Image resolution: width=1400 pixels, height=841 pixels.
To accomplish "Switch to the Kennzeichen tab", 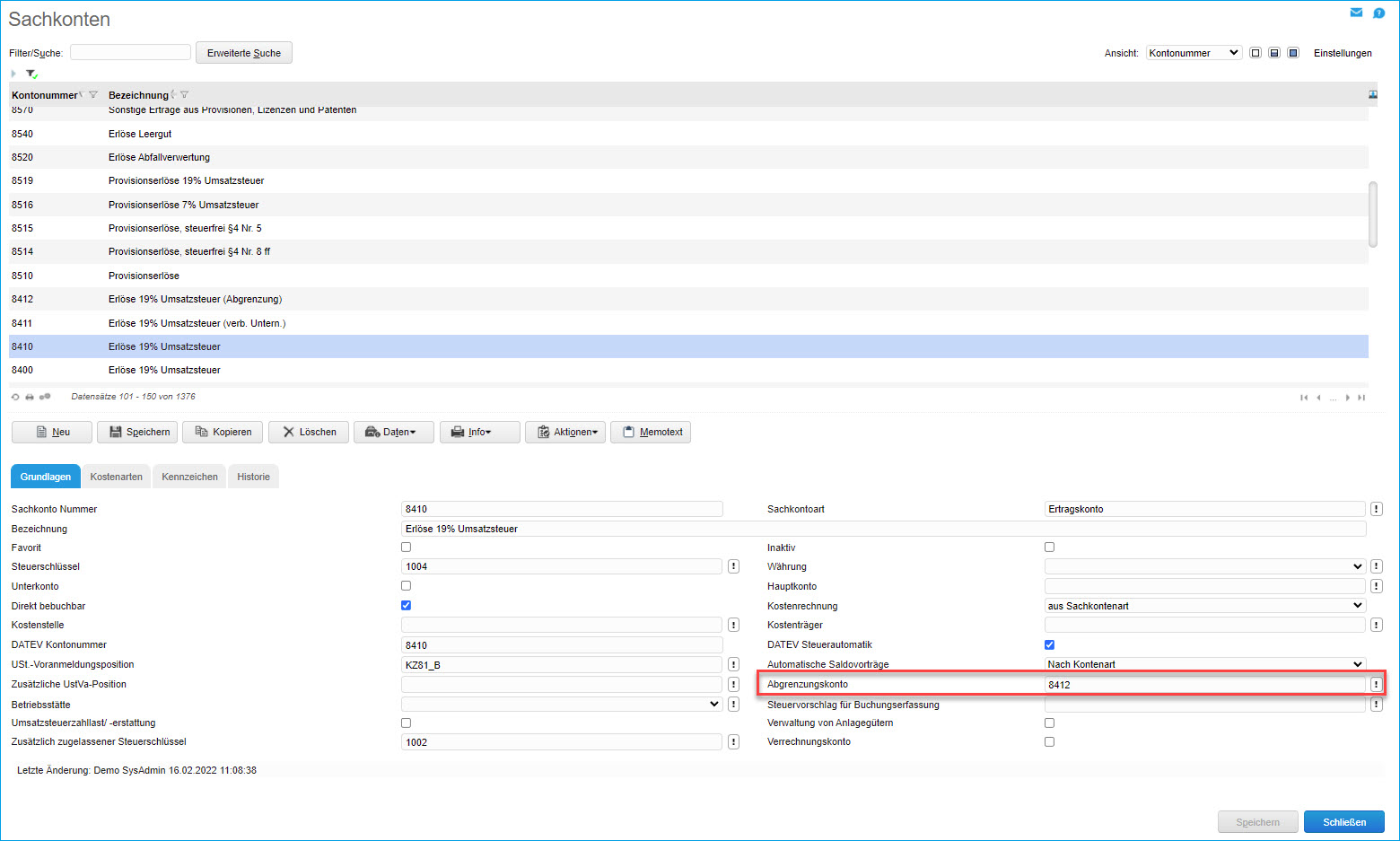I will (x=190, y=477).
